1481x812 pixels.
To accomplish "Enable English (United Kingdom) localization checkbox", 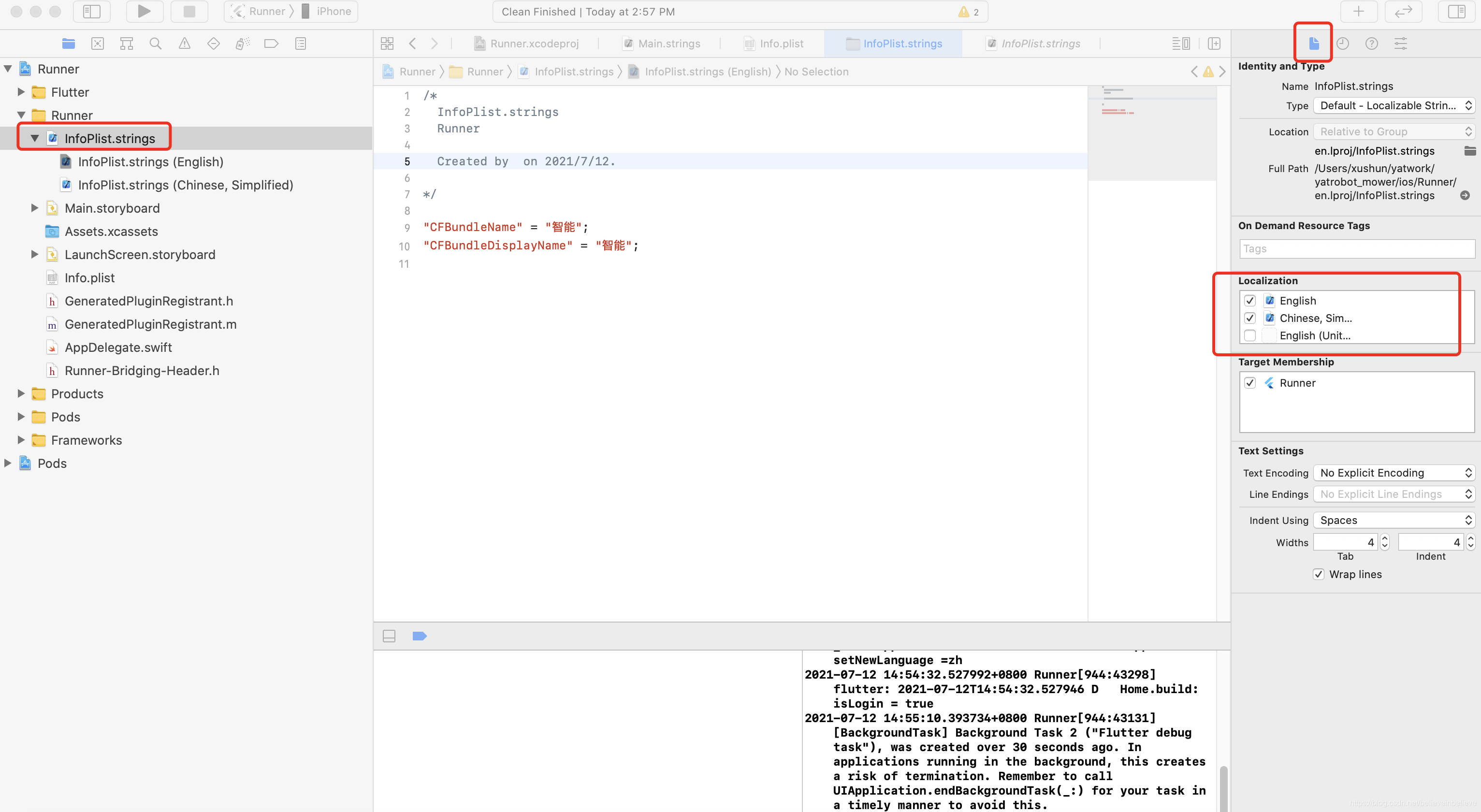I will pos(1250,335).
